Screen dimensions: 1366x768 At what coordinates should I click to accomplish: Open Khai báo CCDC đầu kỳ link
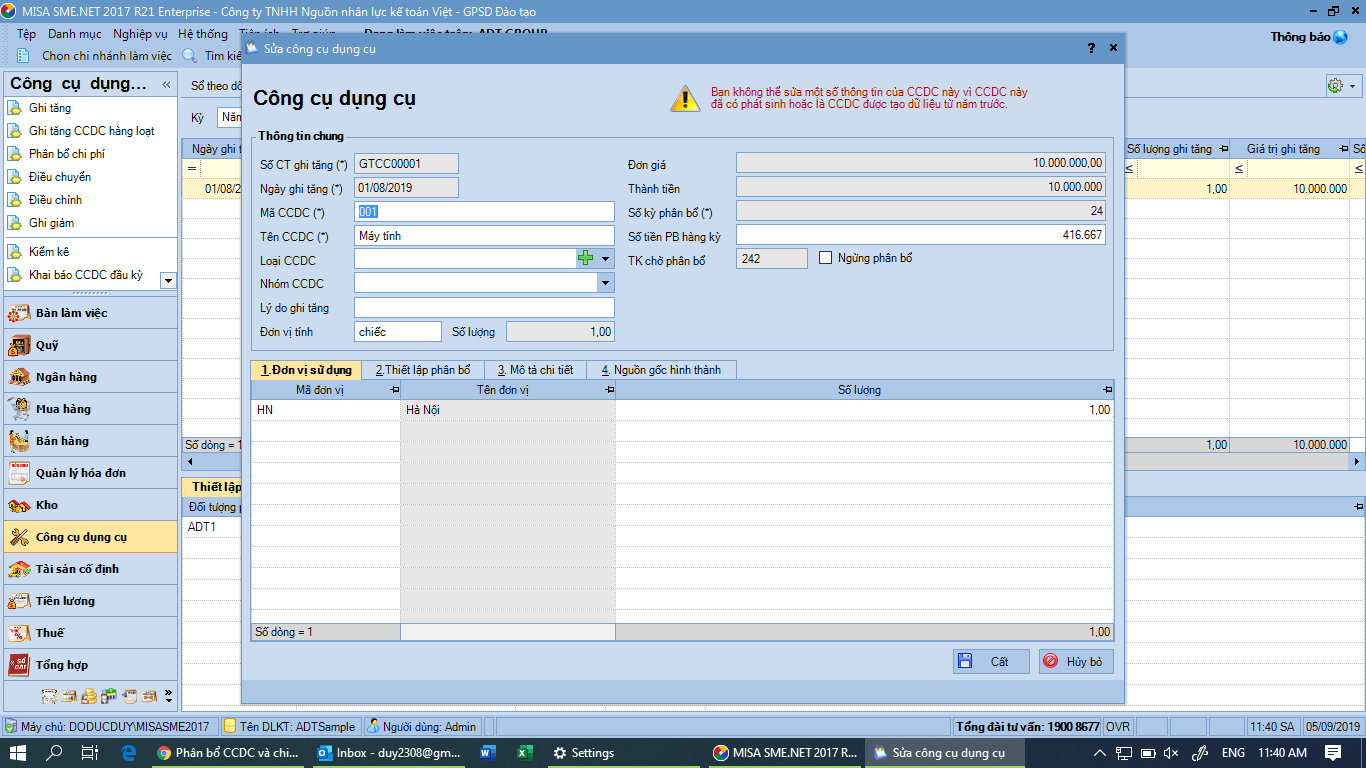(86, 275)
